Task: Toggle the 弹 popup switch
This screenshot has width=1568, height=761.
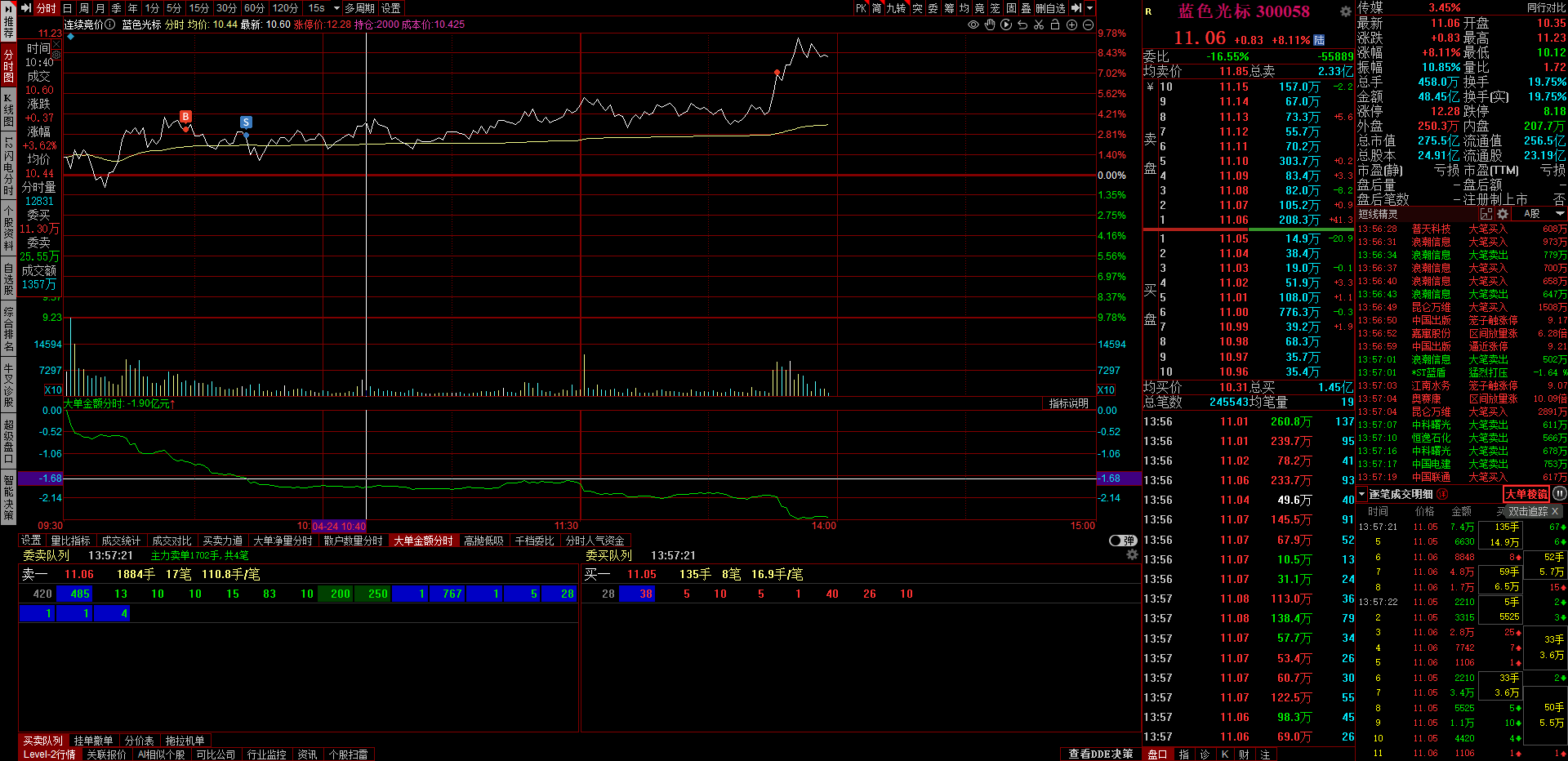Action: (1123, 541)
